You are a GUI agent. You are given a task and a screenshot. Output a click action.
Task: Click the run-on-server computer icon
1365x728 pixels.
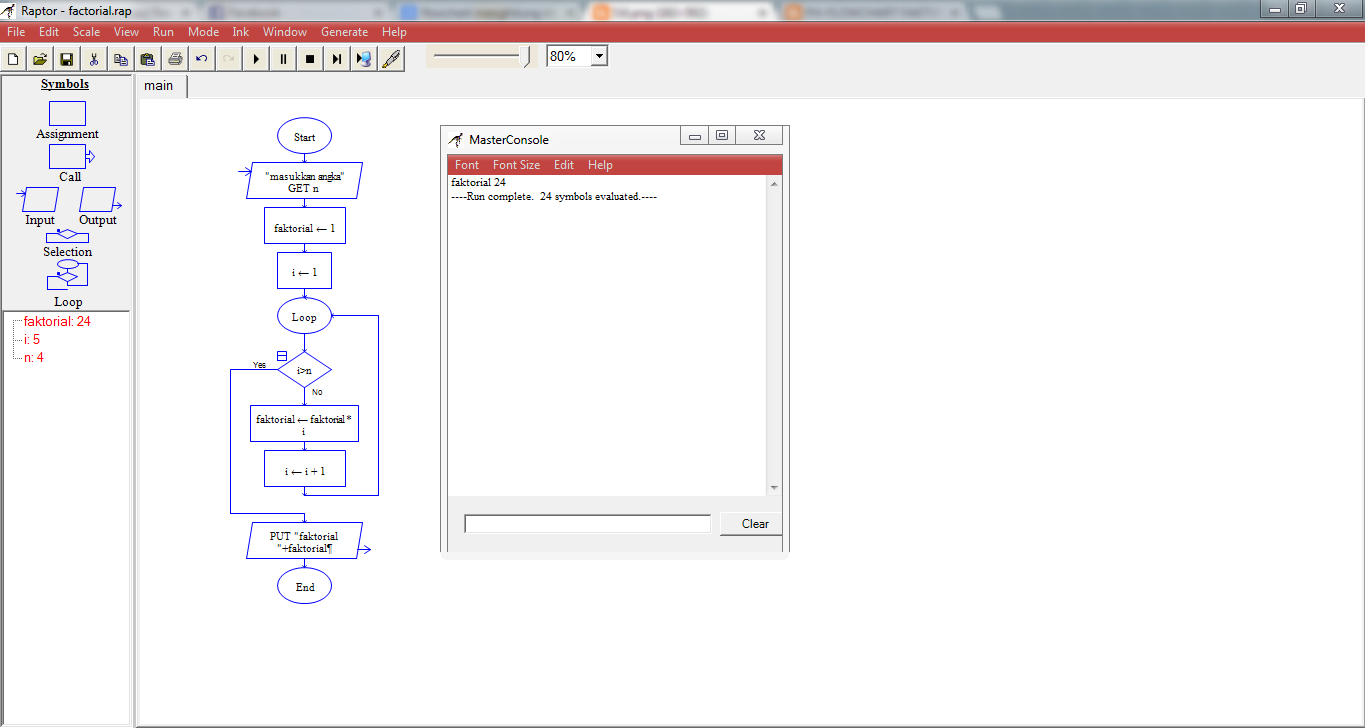click(364, 59)
